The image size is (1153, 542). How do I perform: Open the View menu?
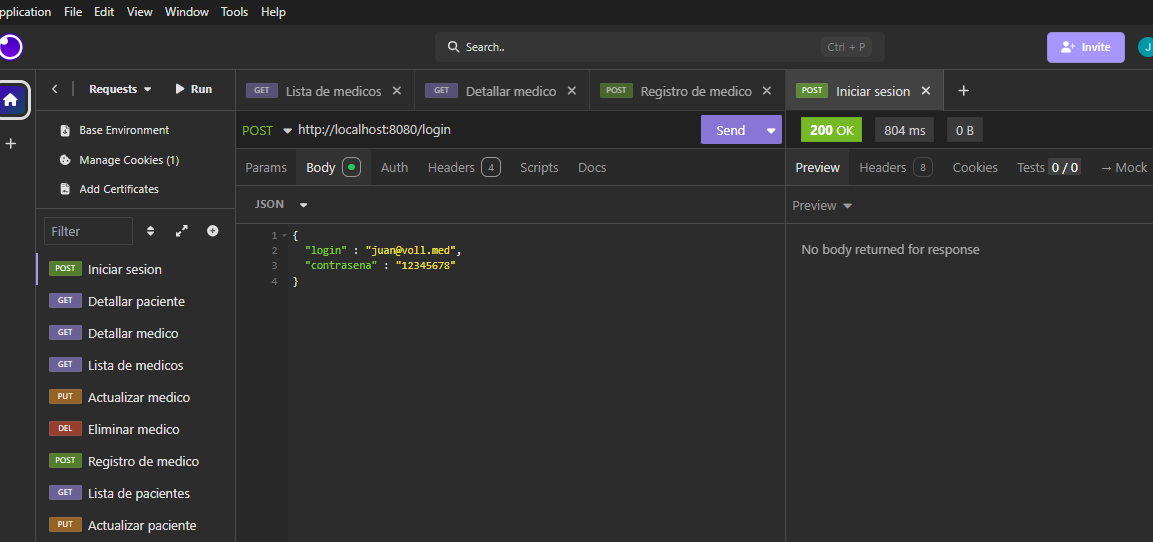click(140, 12)
